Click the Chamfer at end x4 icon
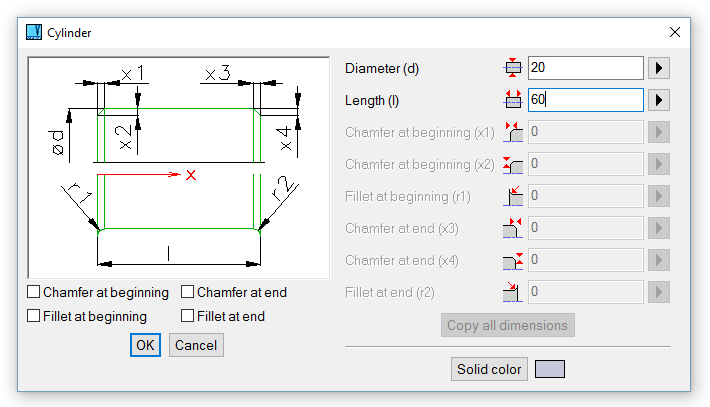 tap(513, 260)
